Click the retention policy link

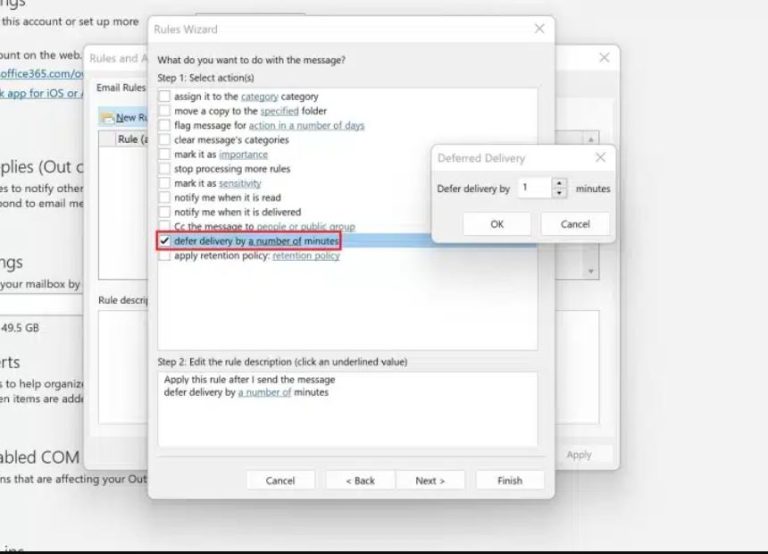coord(306,256)
